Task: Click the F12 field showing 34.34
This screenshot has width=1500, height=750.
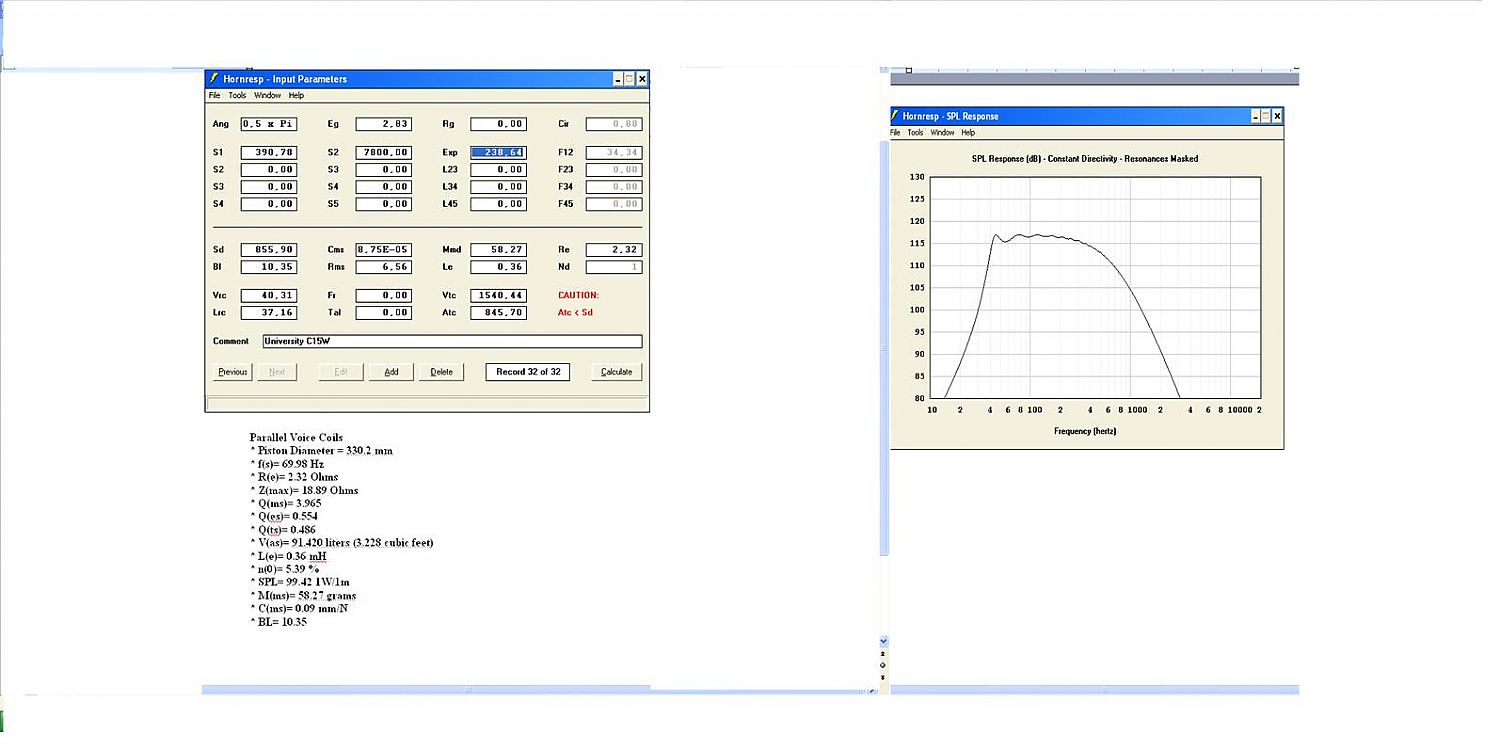Action: (614, 153)
